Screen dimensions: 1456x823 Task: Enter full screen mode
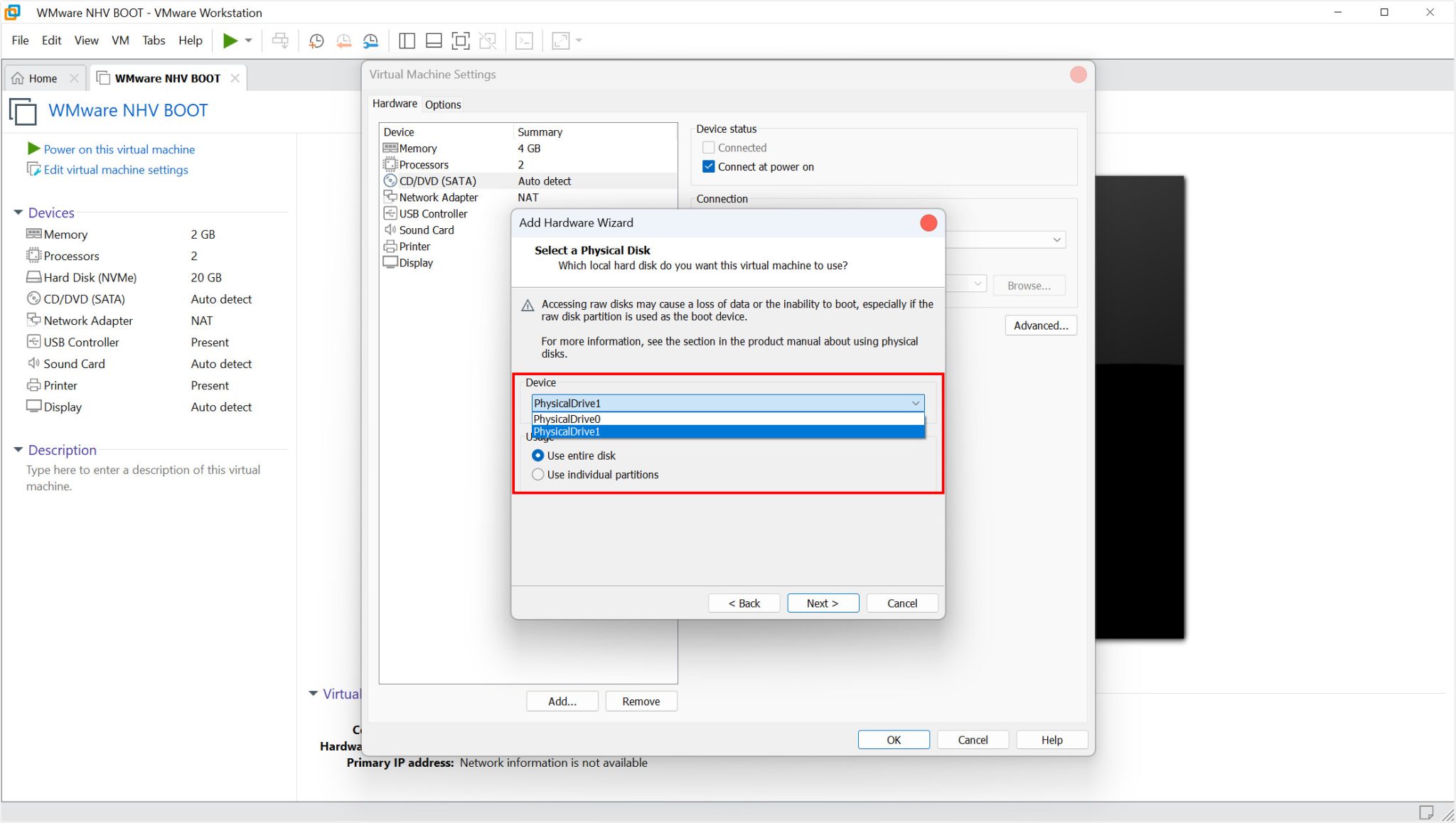point(461,41)
